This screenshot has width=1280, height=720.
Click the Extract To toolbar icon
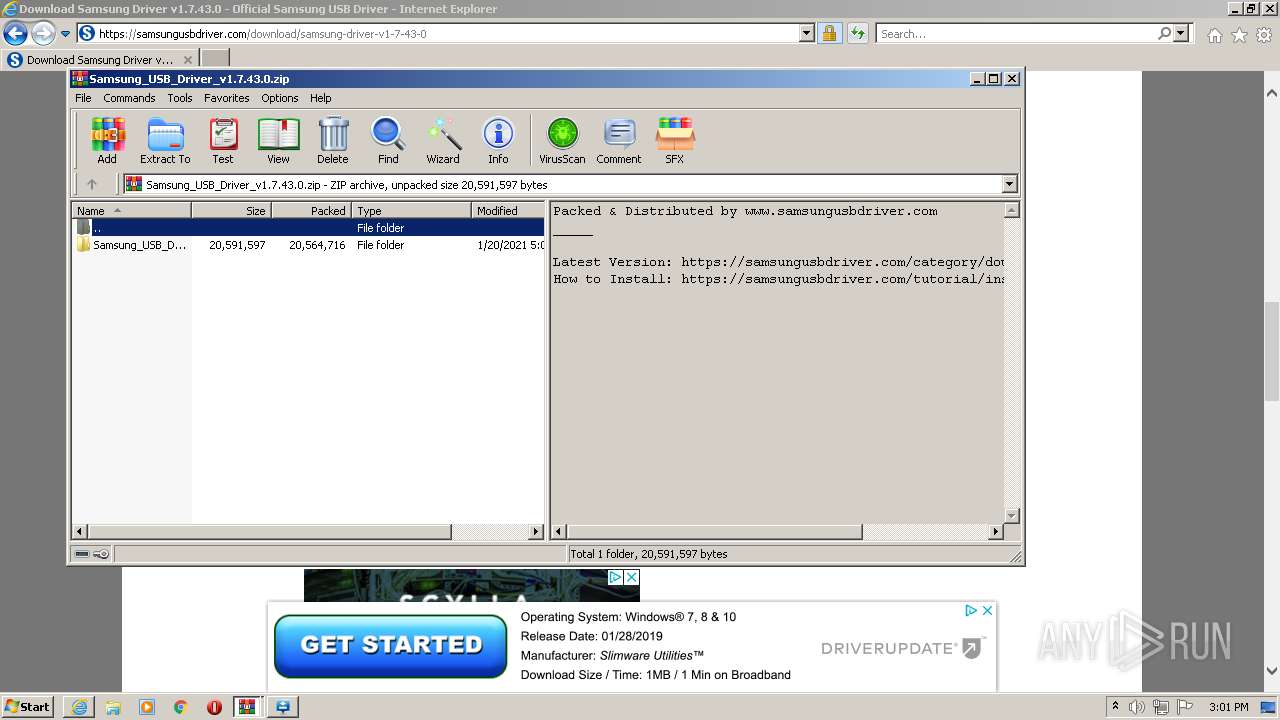point(165,141)
